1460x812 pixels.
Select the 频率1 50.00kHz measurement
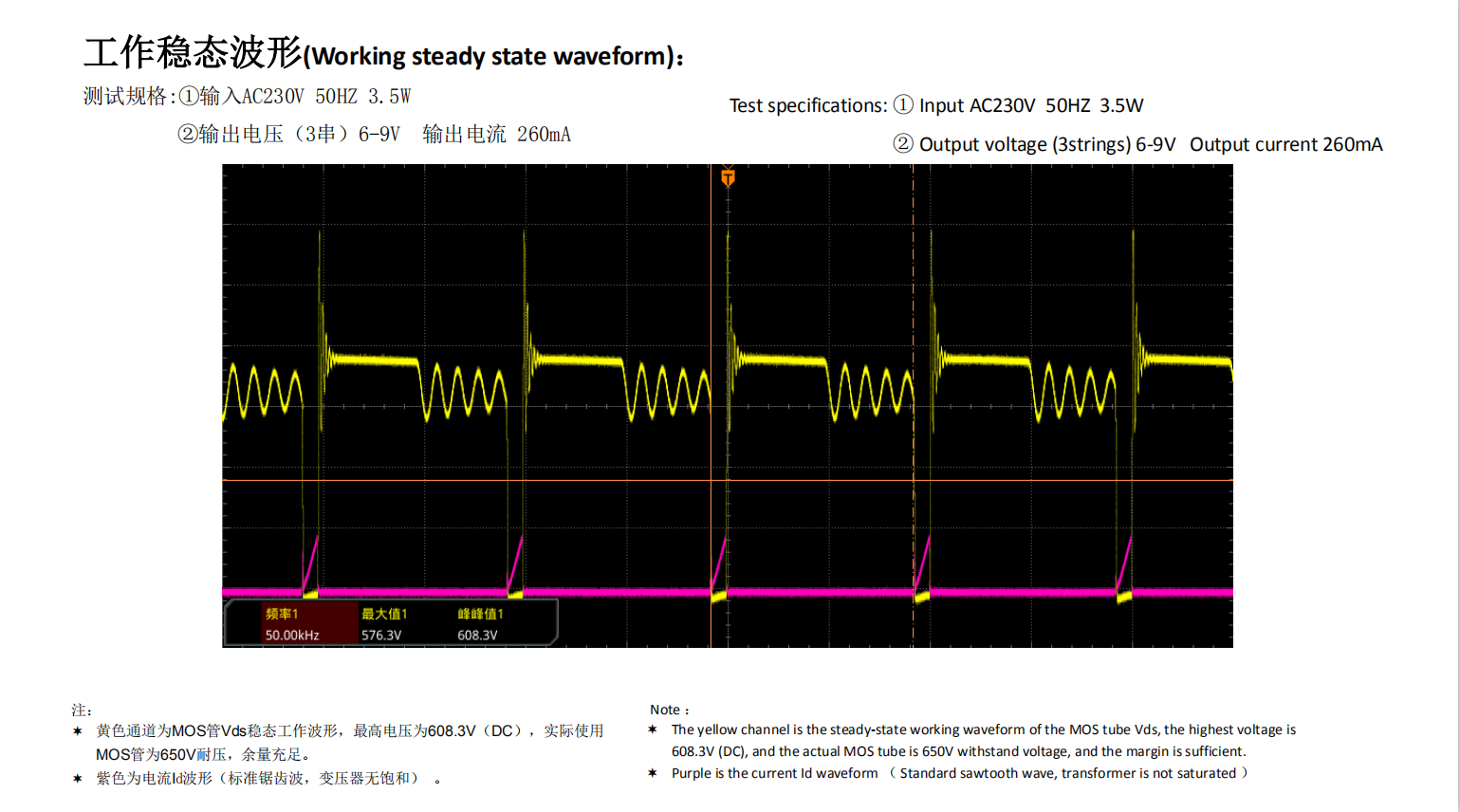pyautogui.click(x=292, y=624)
